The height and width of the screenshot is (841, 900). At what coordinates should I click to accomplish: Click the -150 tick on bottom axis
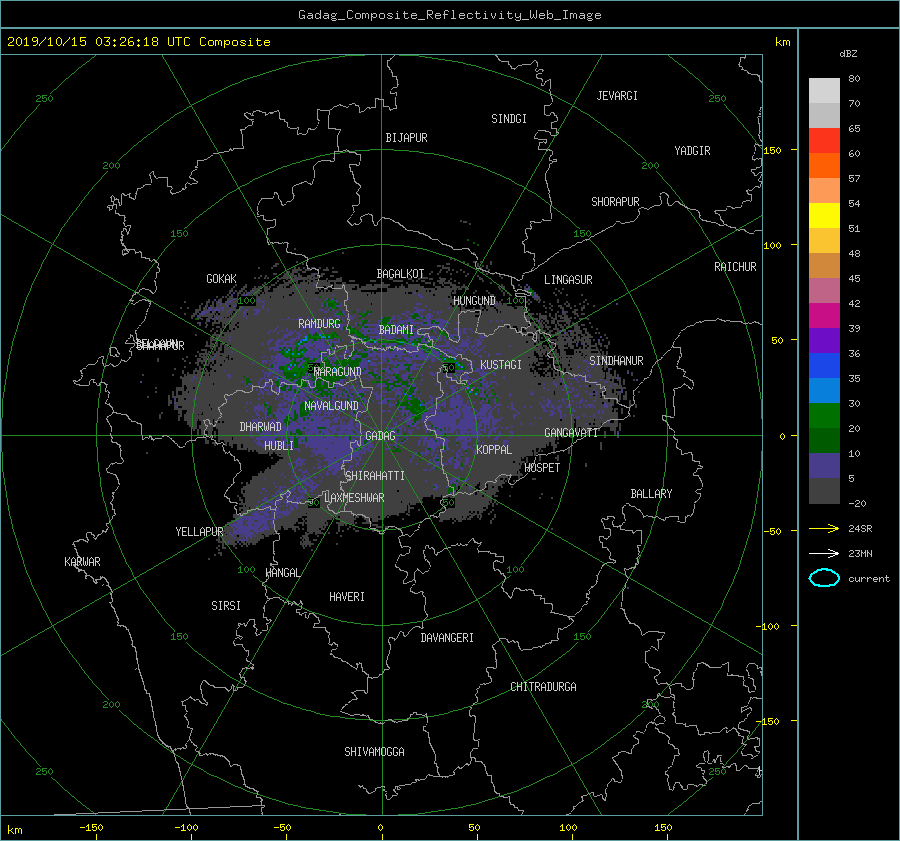(91, 828)
